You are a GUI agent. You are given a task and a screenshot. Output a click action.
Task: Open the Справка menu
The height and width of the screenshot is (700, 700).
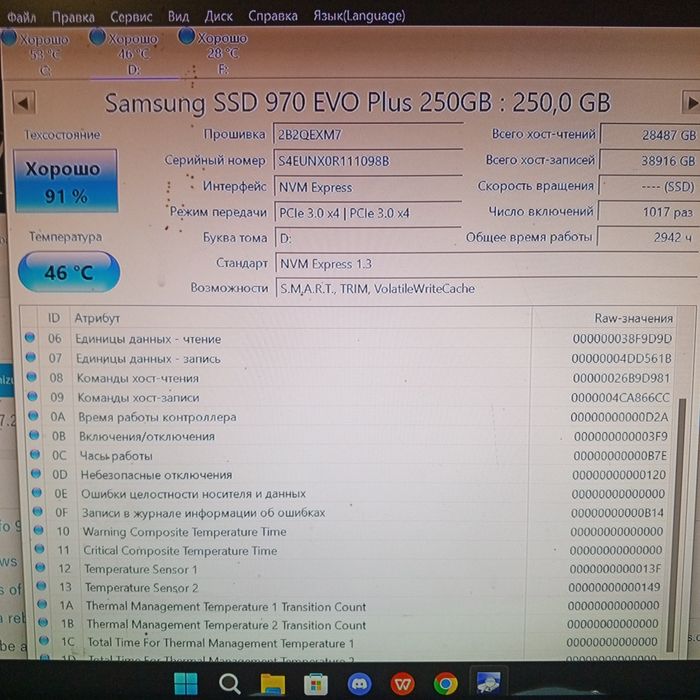pos(273,16)
